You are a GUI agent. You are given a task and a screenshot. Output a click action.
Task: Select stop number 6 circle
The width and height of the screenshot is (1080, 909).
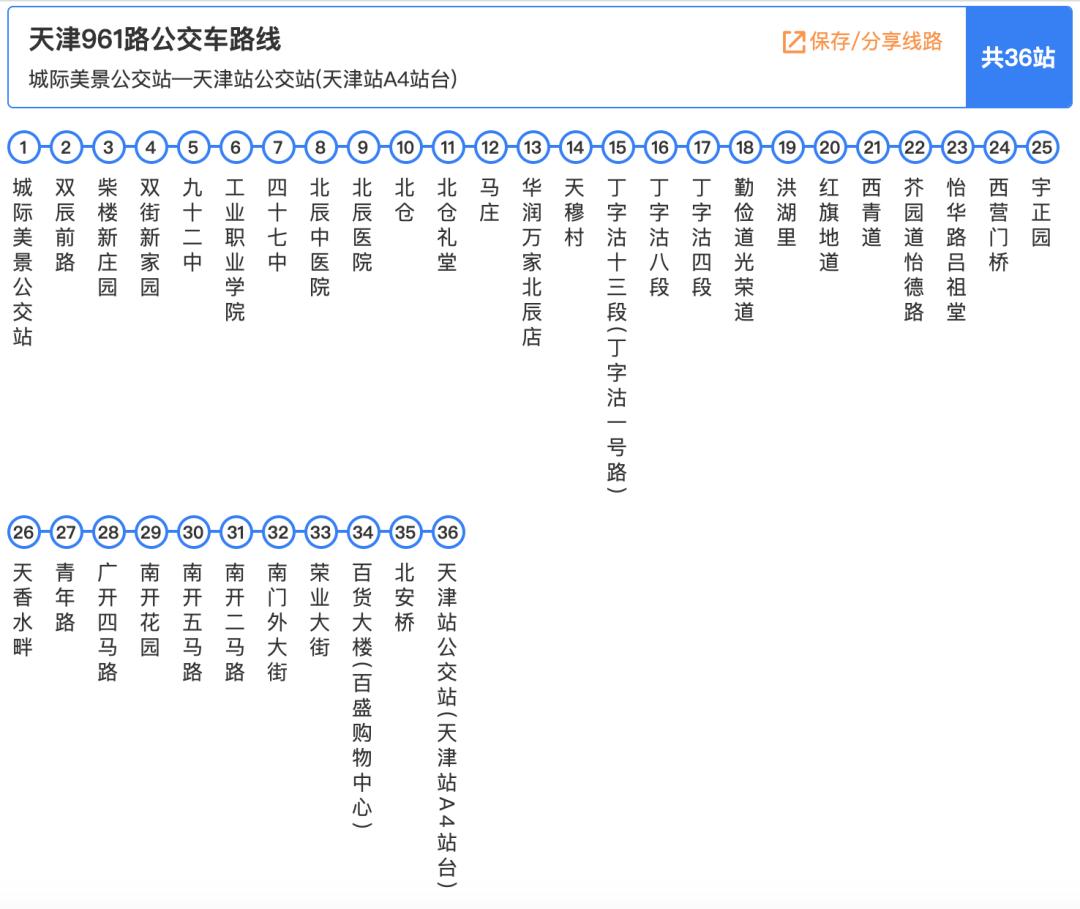point(236,147)
